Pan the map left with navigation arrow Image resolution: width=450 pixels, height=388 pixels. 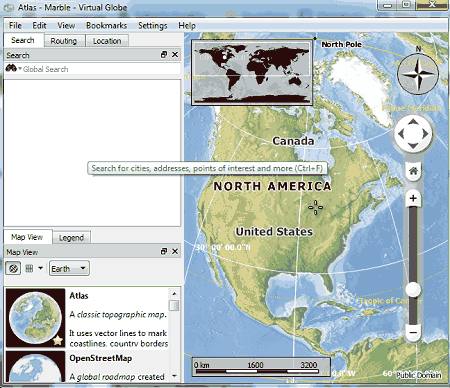point(401,134)
